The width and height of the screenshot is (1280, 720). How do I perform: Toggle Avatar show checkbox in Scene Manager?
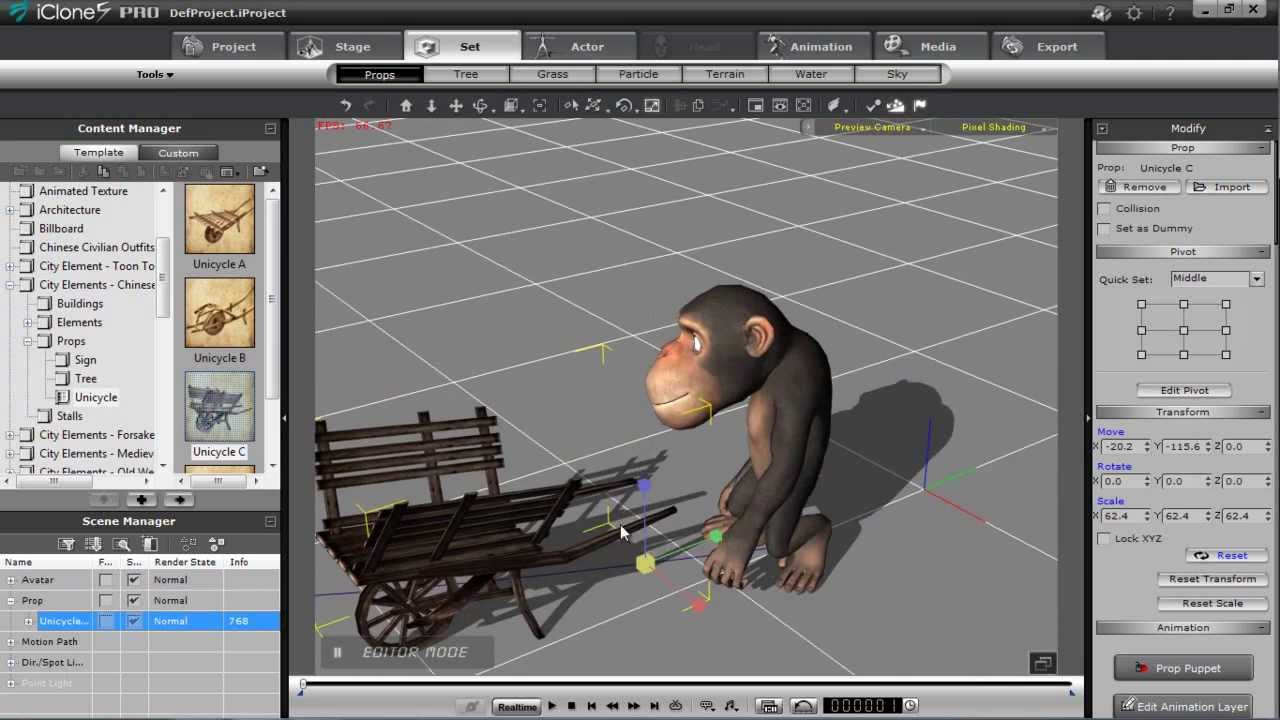(134, 580)
